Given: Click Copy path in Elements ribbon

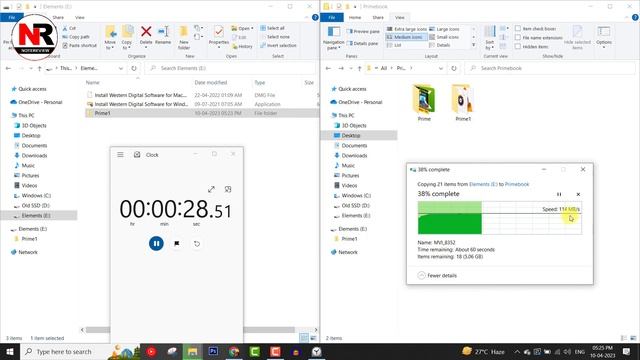Looking at the screenshot, I should 76,37.
